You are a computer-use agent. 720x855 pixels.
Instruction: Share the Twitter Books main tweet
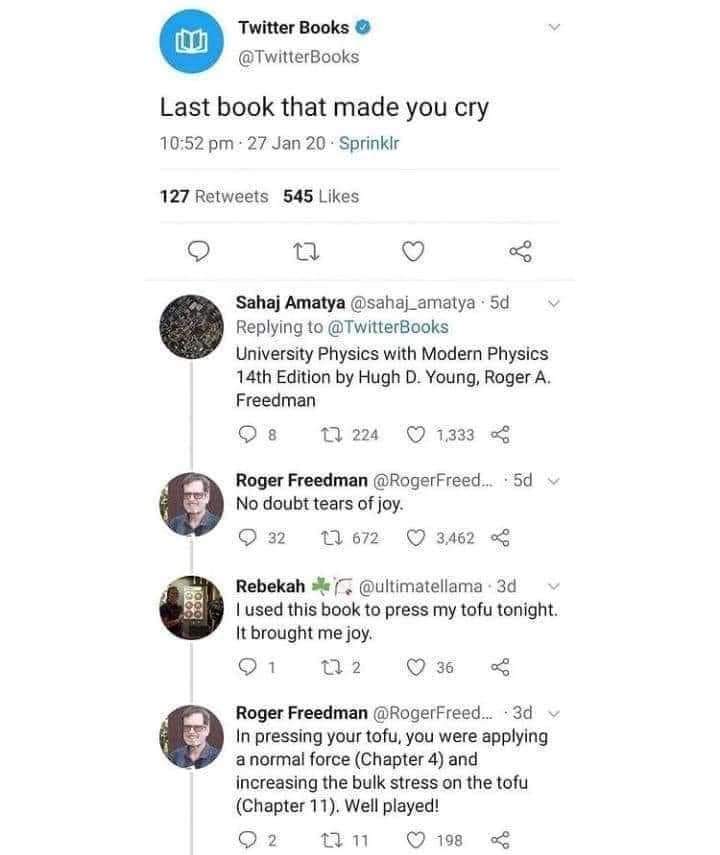[520, 252]
